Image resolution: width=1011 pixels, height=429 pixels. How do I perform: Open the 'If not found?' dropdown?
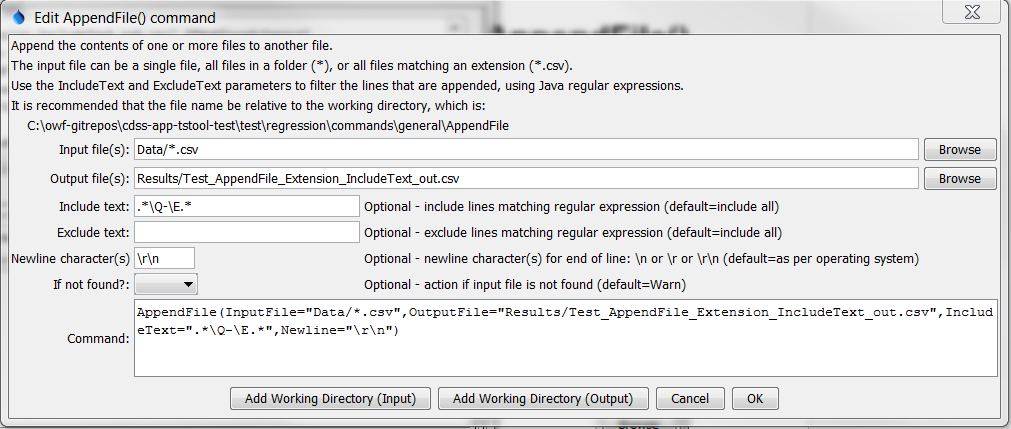coord(166,284)
